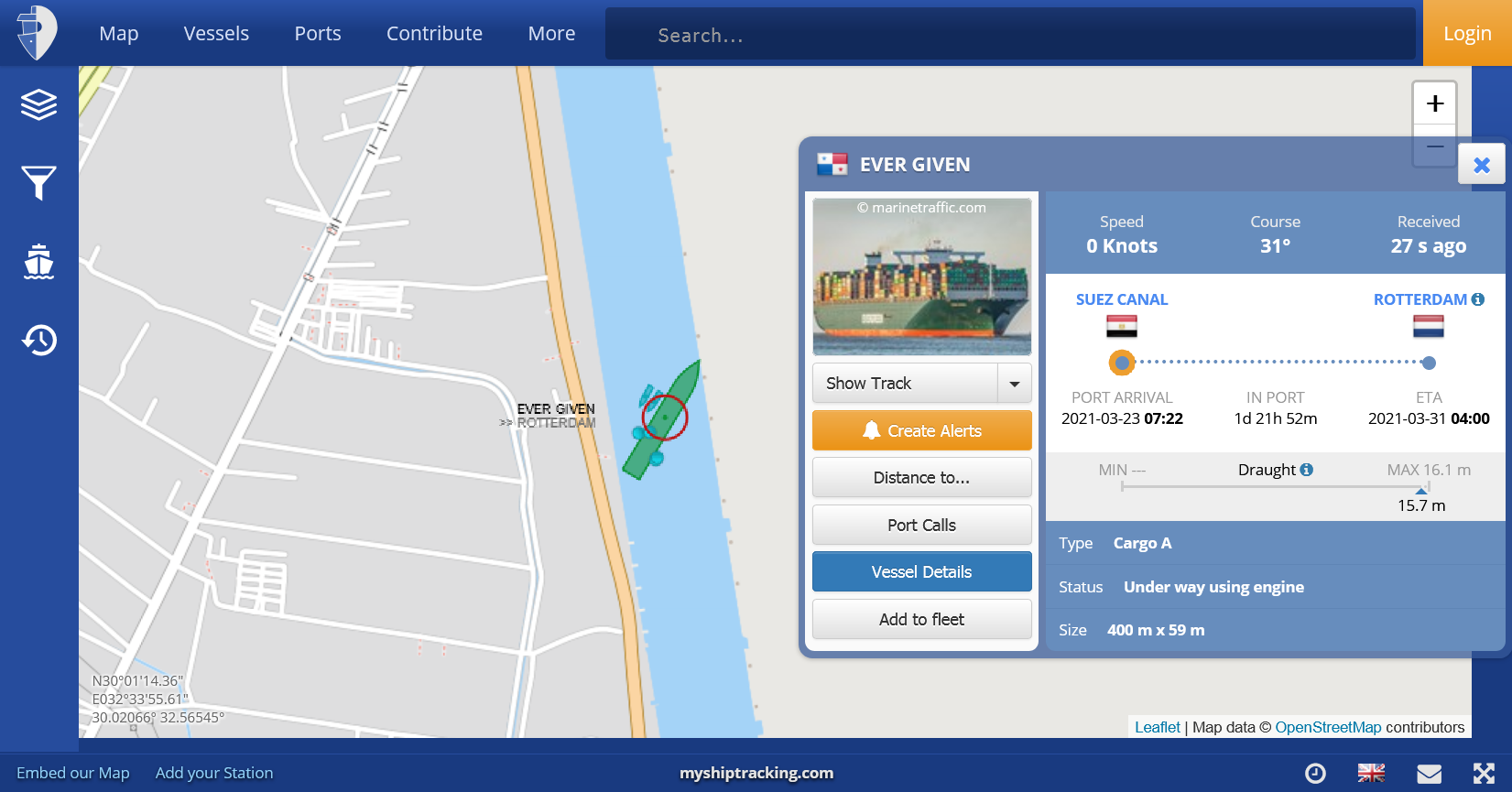
Task: Click the received time 27 s ago
Action: coord(1429,246)
